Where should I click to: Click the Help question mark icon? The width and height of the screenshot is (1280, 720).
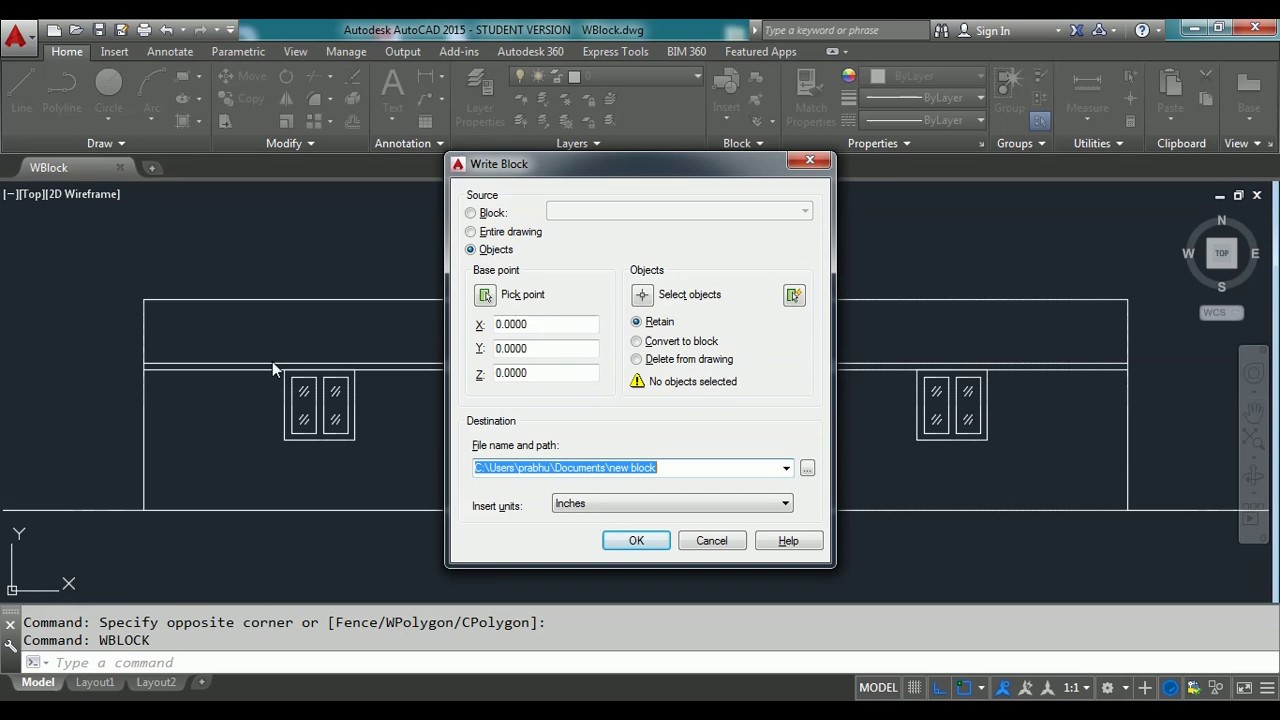[1142, 30]
